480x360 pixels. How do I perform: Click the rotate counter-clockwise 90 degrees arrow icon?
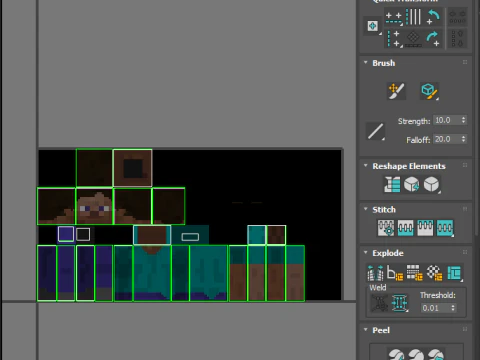(433, 17)
